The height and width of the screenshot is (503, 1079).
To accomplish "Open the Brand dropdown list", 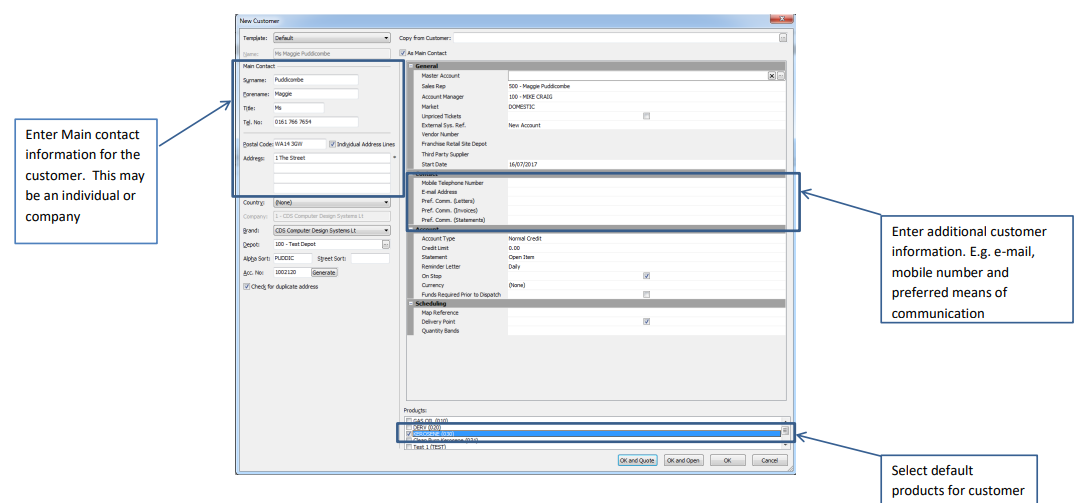I will click(386, 230).
